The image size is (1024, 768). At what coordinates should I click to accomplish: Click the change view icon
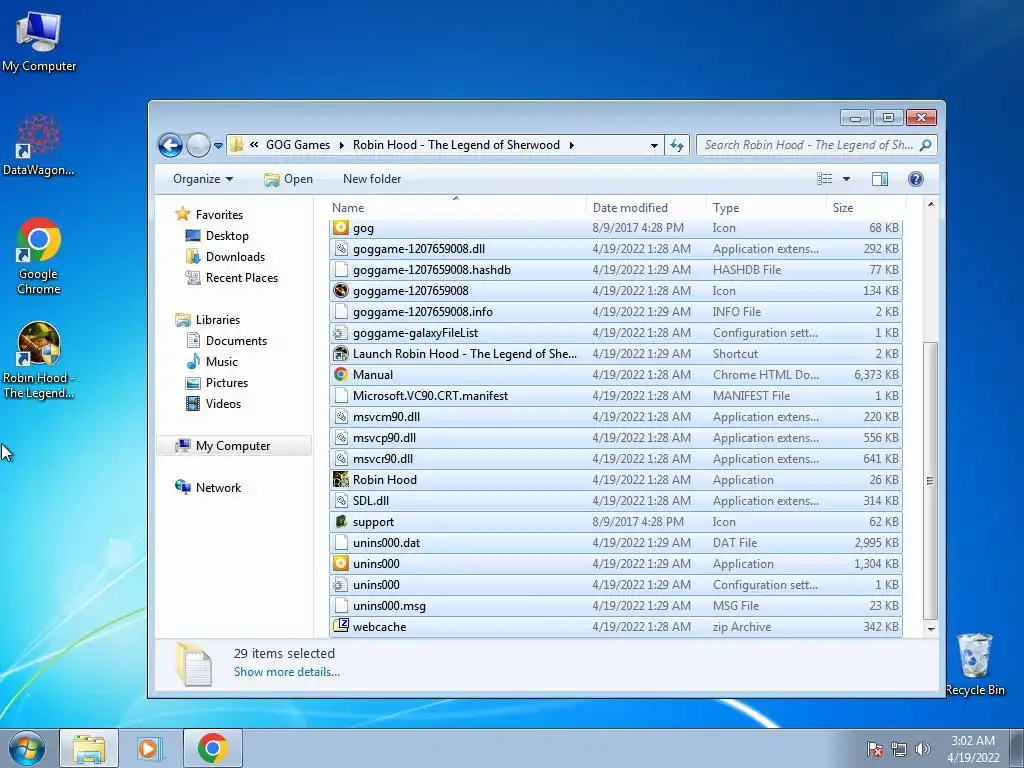(825, 179)
